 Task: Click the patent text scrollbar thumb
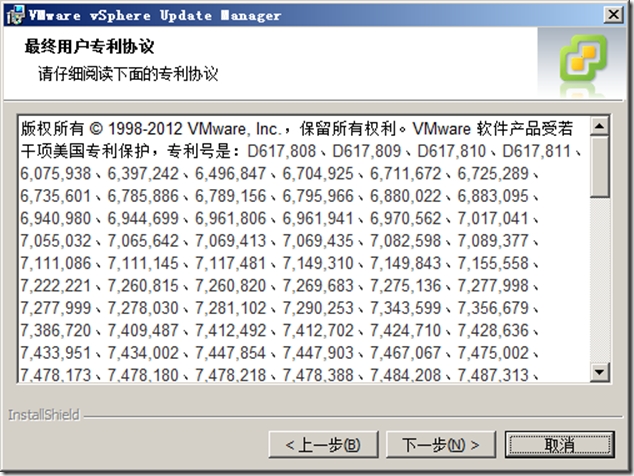pos(599,167)
